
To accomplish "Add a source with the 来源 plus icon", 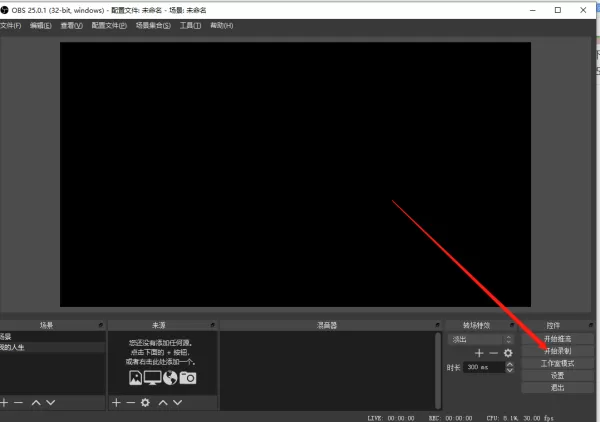I will [116, 402].
